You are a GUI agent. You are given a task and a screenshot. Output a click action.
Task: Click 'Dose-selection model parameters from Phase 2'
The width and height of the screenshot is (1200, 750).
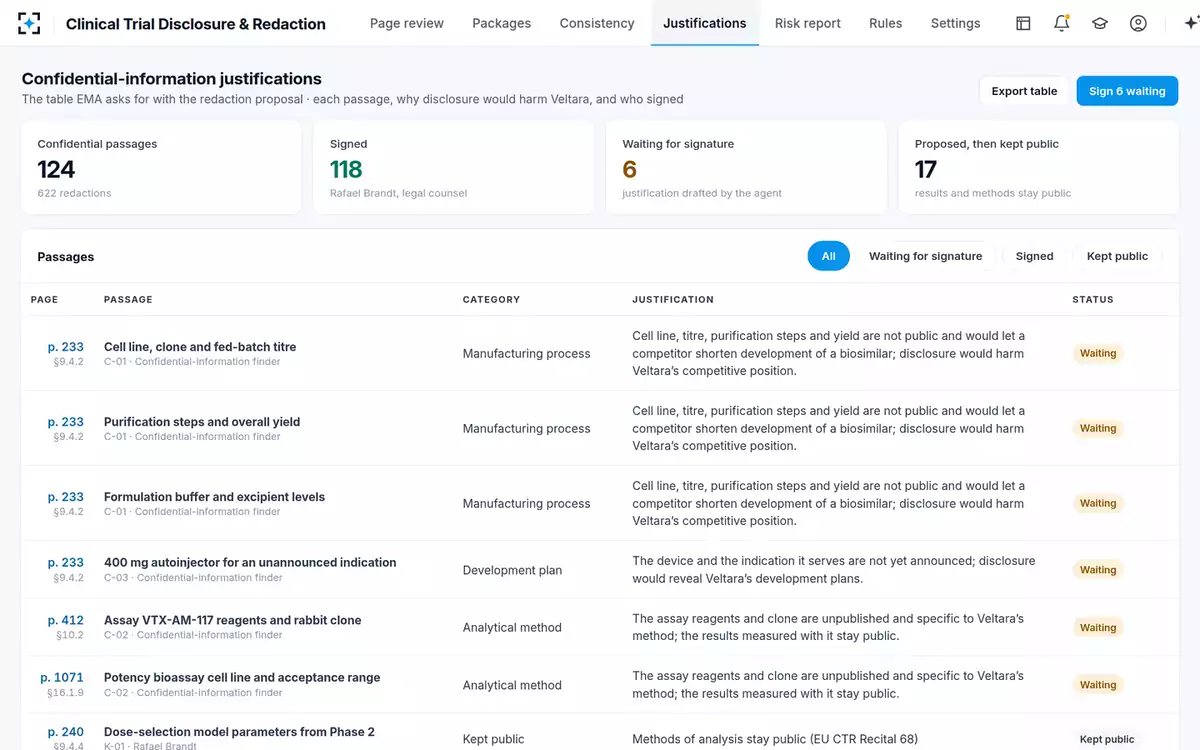[x=239, y=732]
